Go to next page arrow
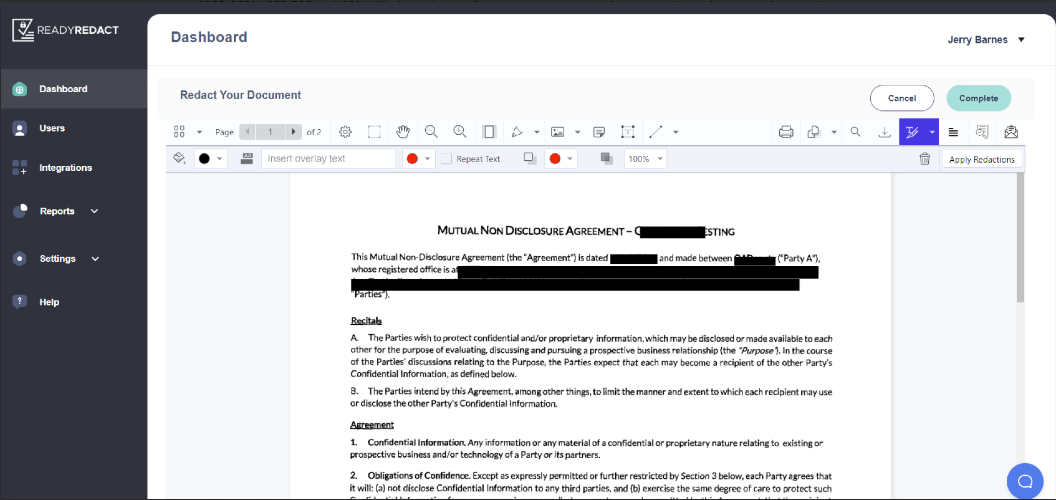This screenshot has width=1056, height=500. (293, 132)
